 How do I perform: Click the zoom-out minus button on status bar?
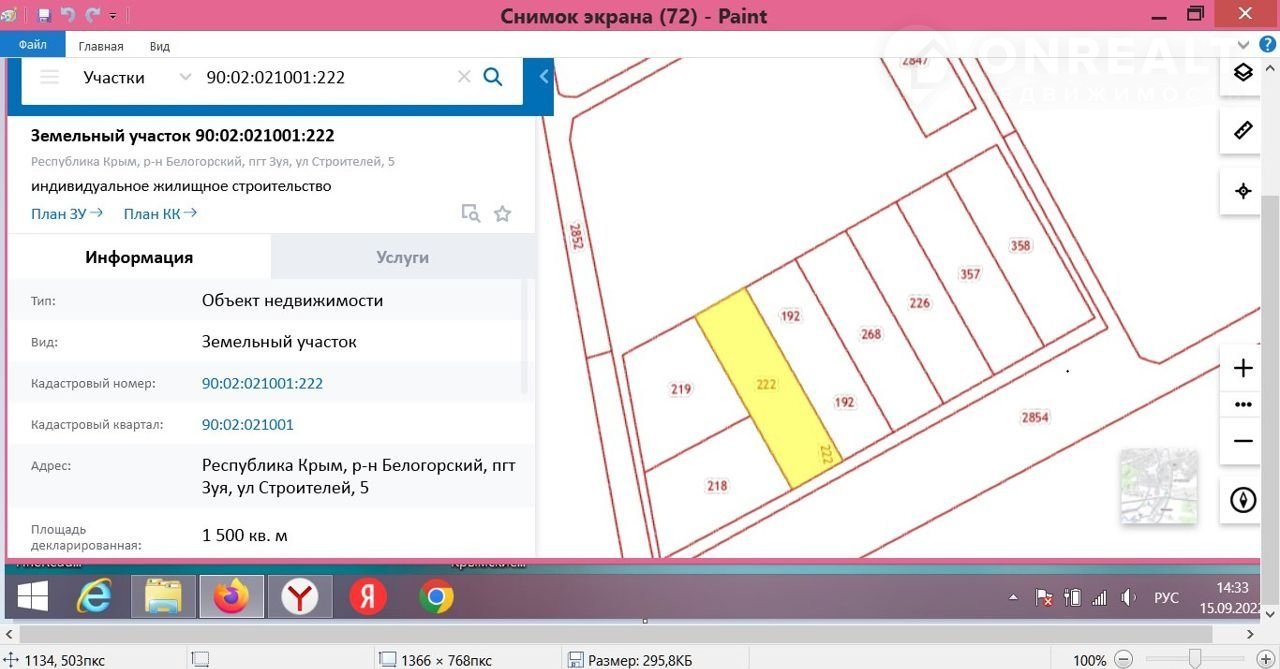coord(1124,660)
